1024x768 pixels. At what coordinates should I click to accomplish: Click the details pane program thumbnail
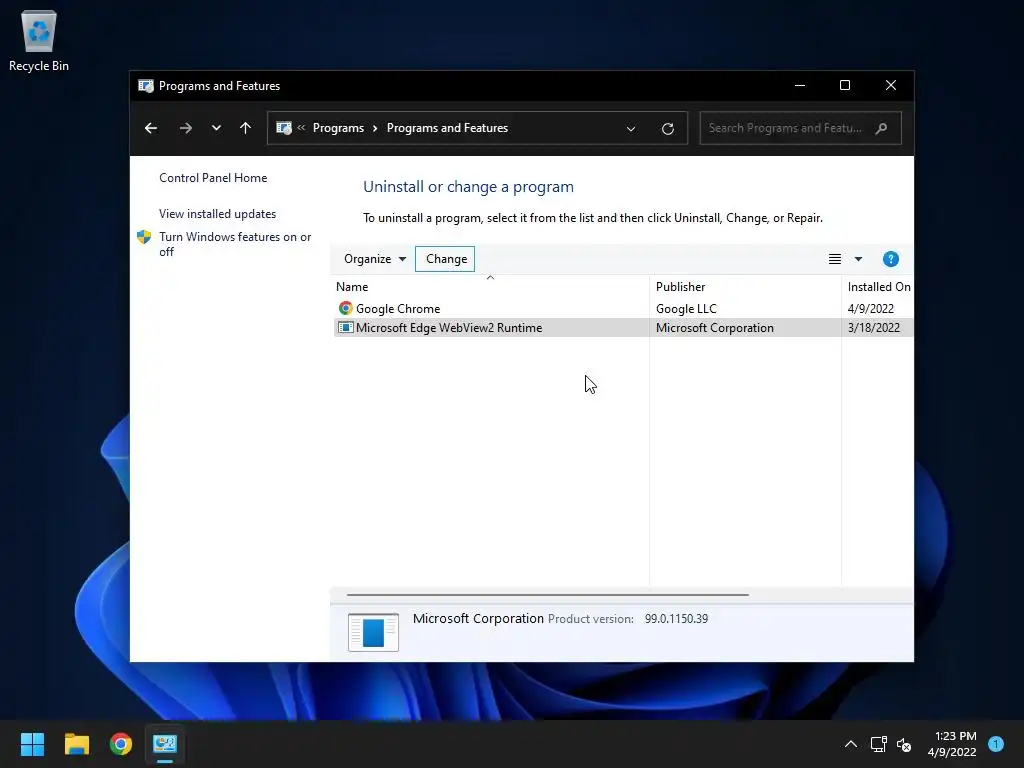click(x=374, y=632)
